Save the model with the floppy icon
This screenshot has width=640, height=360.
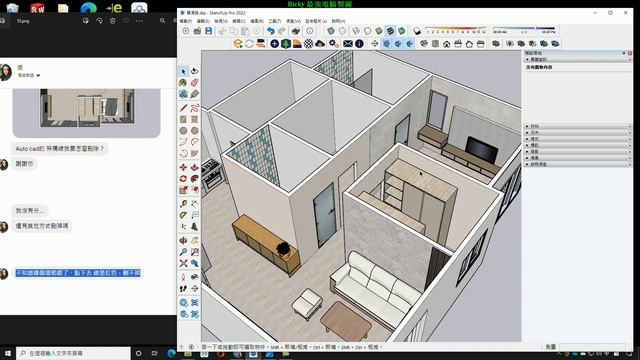209,31
